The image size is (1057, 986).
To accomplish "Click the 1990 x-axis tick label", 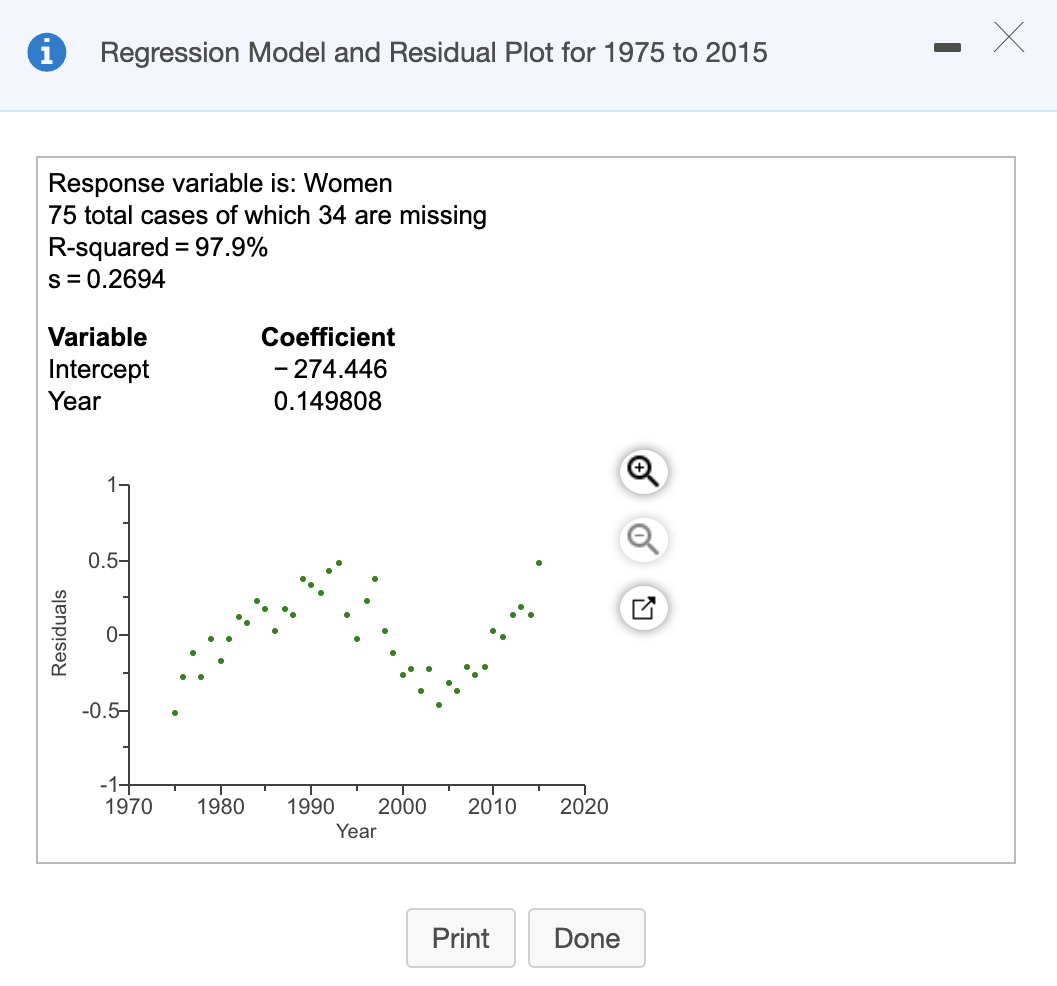I will tap(310, 806).
